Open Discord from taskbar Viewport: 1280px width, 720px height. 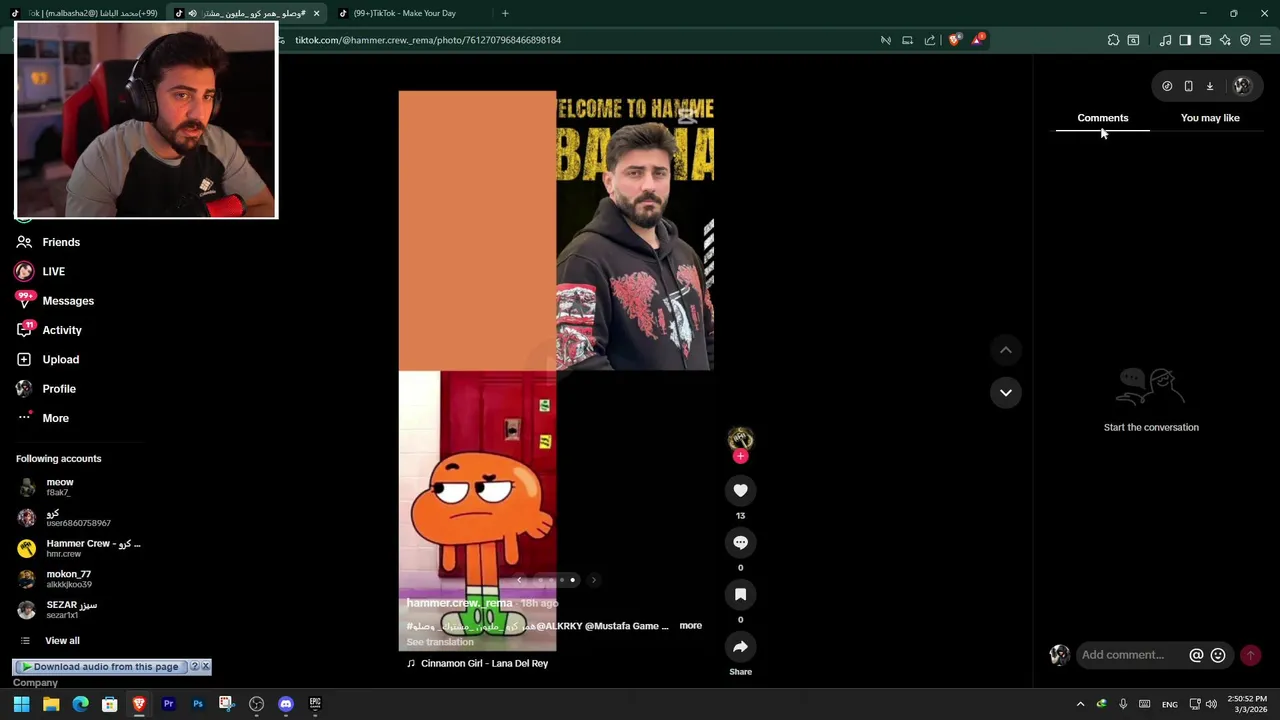pyautogui.click(x=286, y=704)
